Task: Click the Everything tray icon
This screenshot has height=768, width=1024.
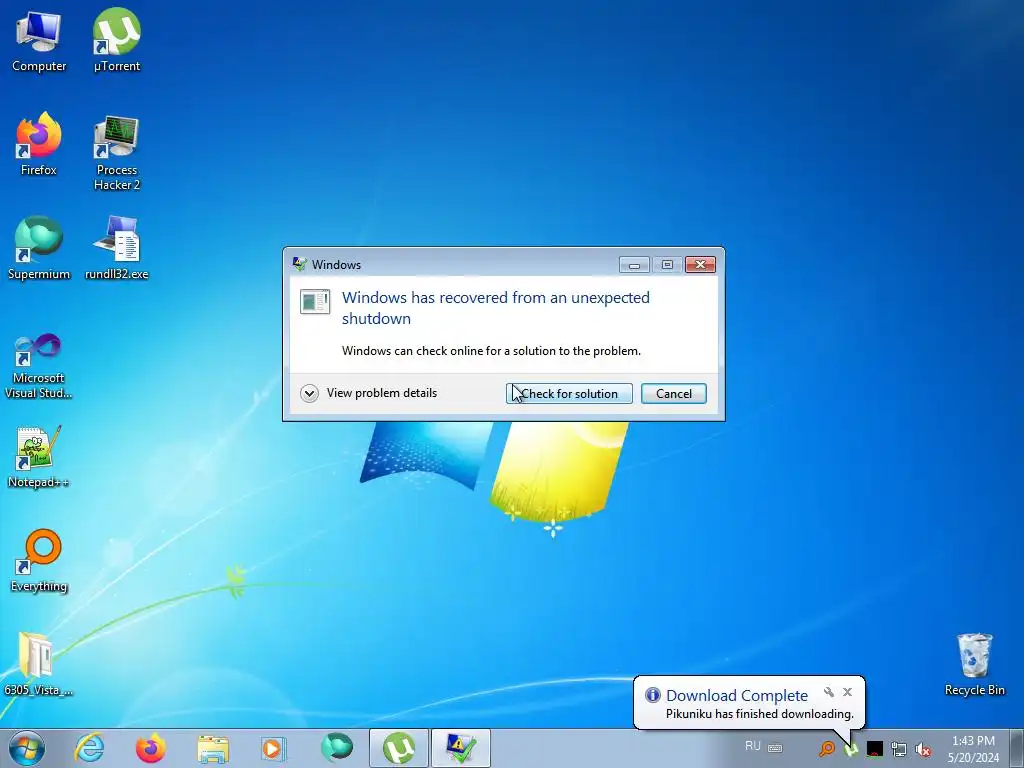Action: point(827,748)
